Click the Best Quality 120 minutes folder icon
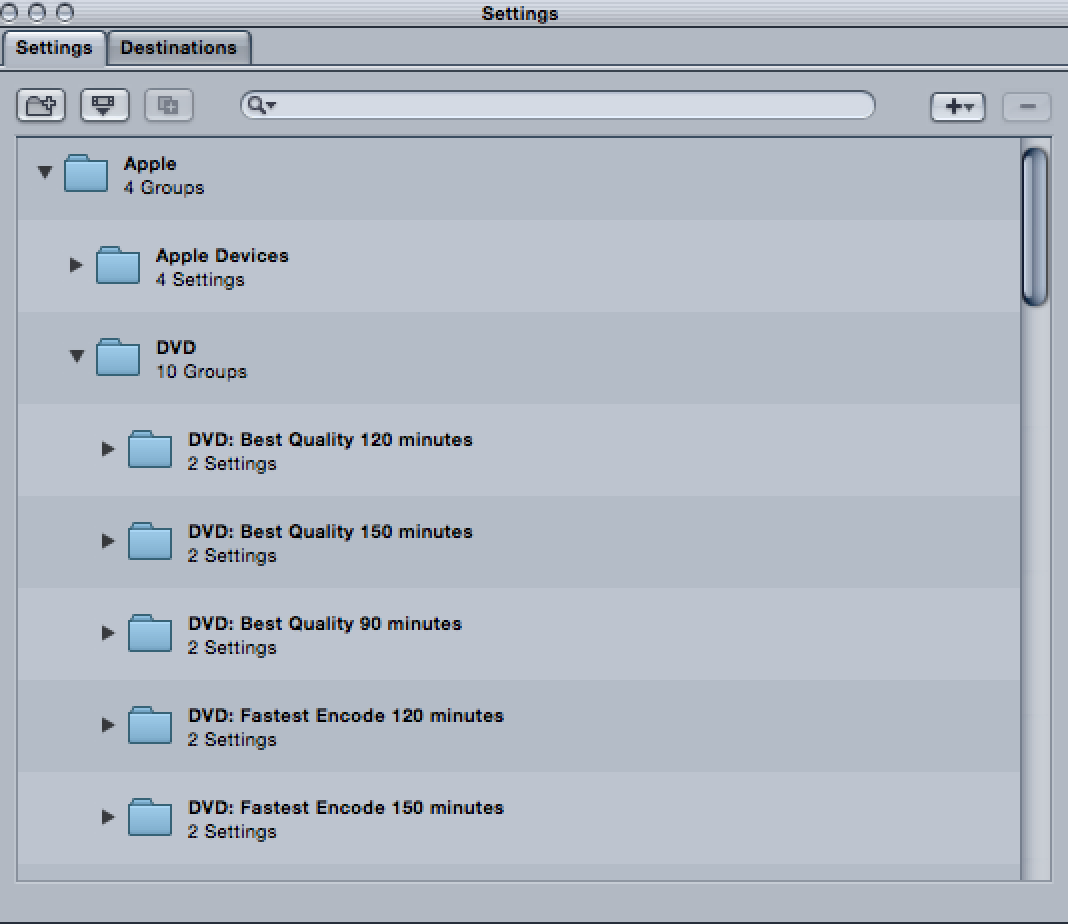 (150, 449)
